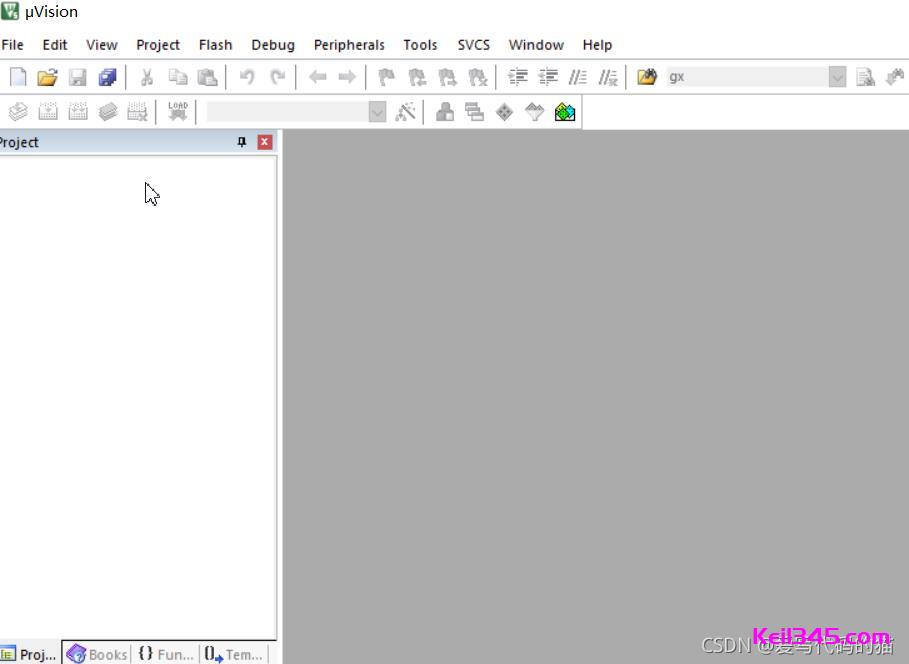Click the Batch build icon
The height and width of the screenshot is (664, 909).
click(108, 111)
